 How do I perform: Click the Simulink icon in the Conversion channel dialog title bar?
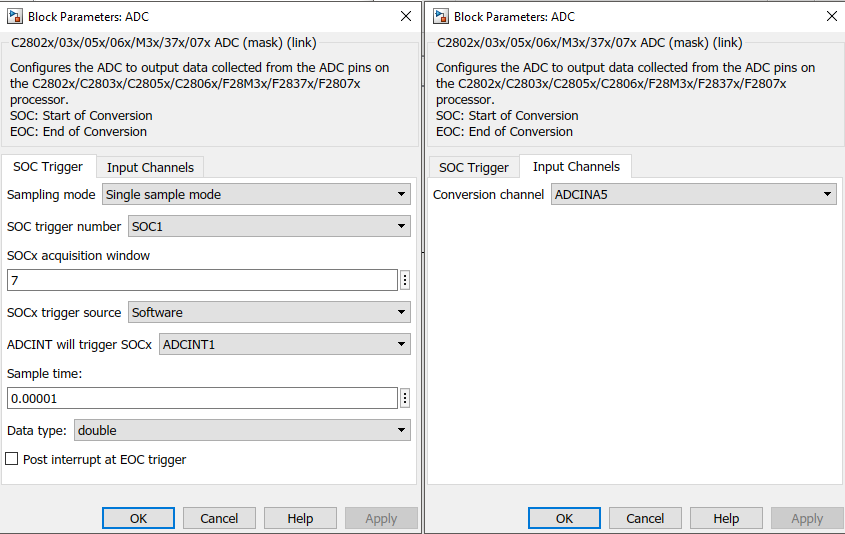pos(440,16)
